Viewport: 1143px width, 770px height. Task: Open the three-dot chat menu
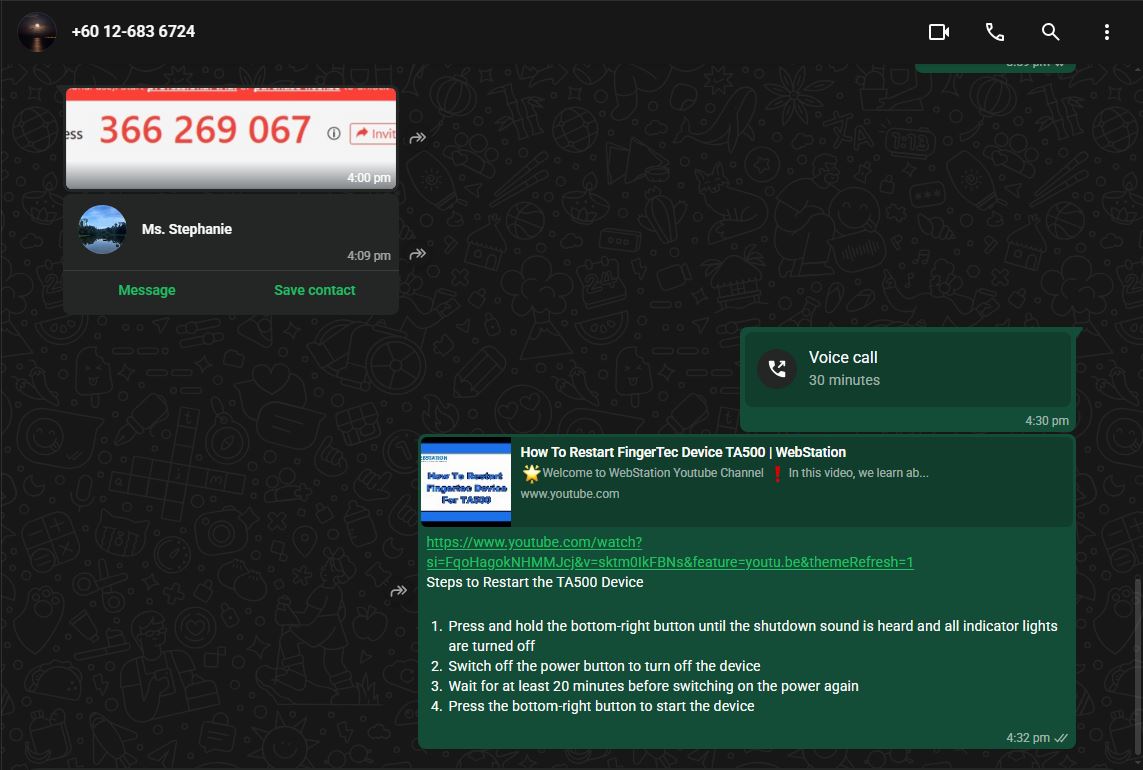1107,32
